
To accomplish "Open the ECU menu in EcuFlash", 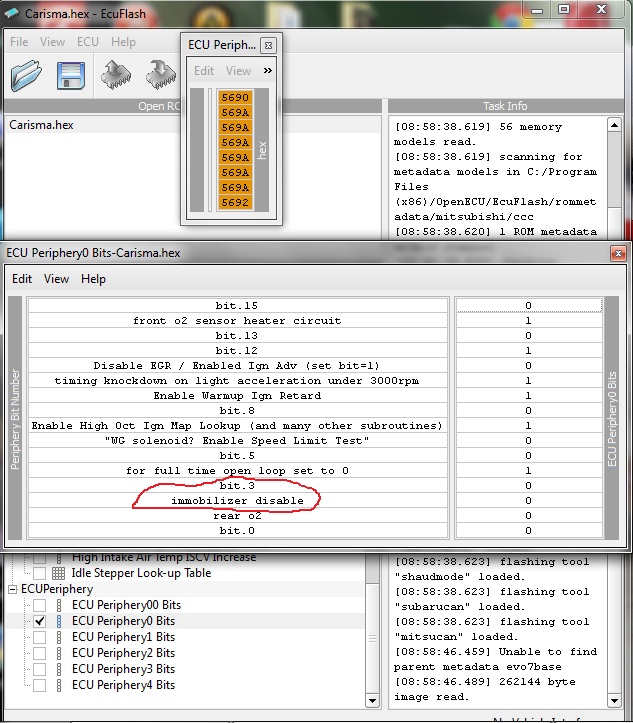I will (88, 42).
